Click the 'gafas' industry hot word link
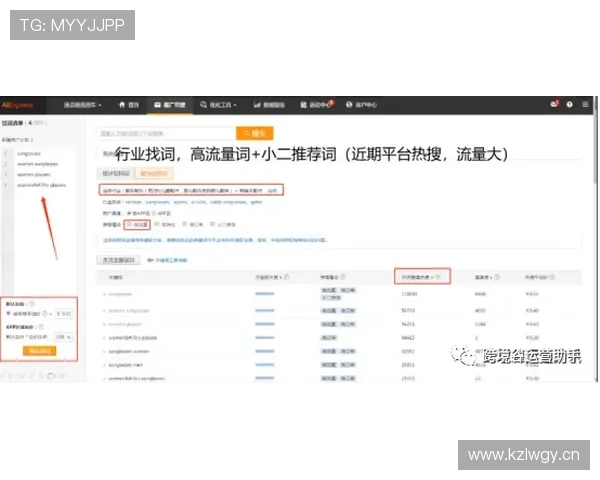The height and width of the screenshot is (480, 600). [x=256, y=202]
